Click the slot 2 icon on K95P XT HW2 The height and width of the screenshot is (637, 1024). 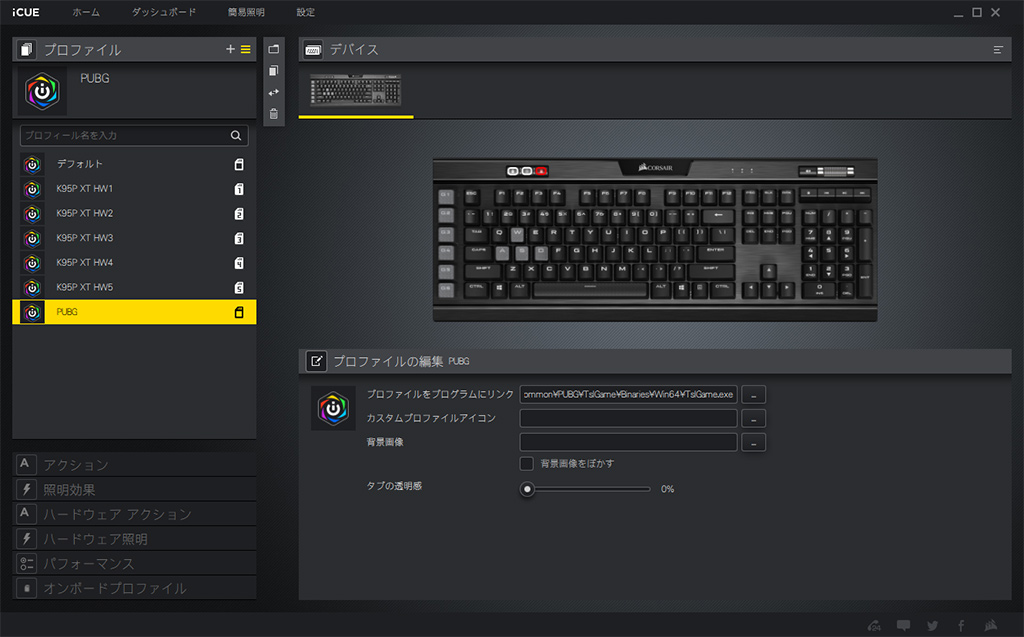pyautogui.click(x=239, y=214)
